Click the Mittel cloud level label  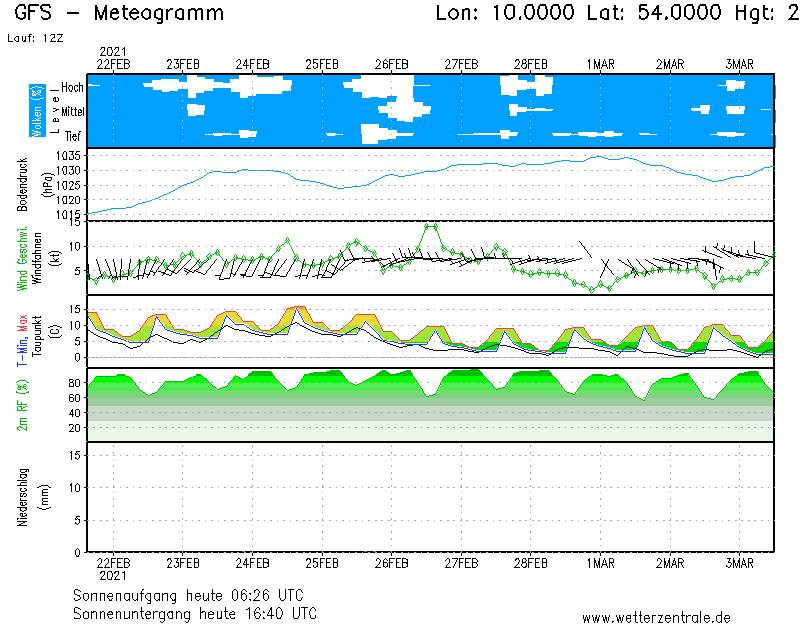pyautogui.click(x=72, y=112)
